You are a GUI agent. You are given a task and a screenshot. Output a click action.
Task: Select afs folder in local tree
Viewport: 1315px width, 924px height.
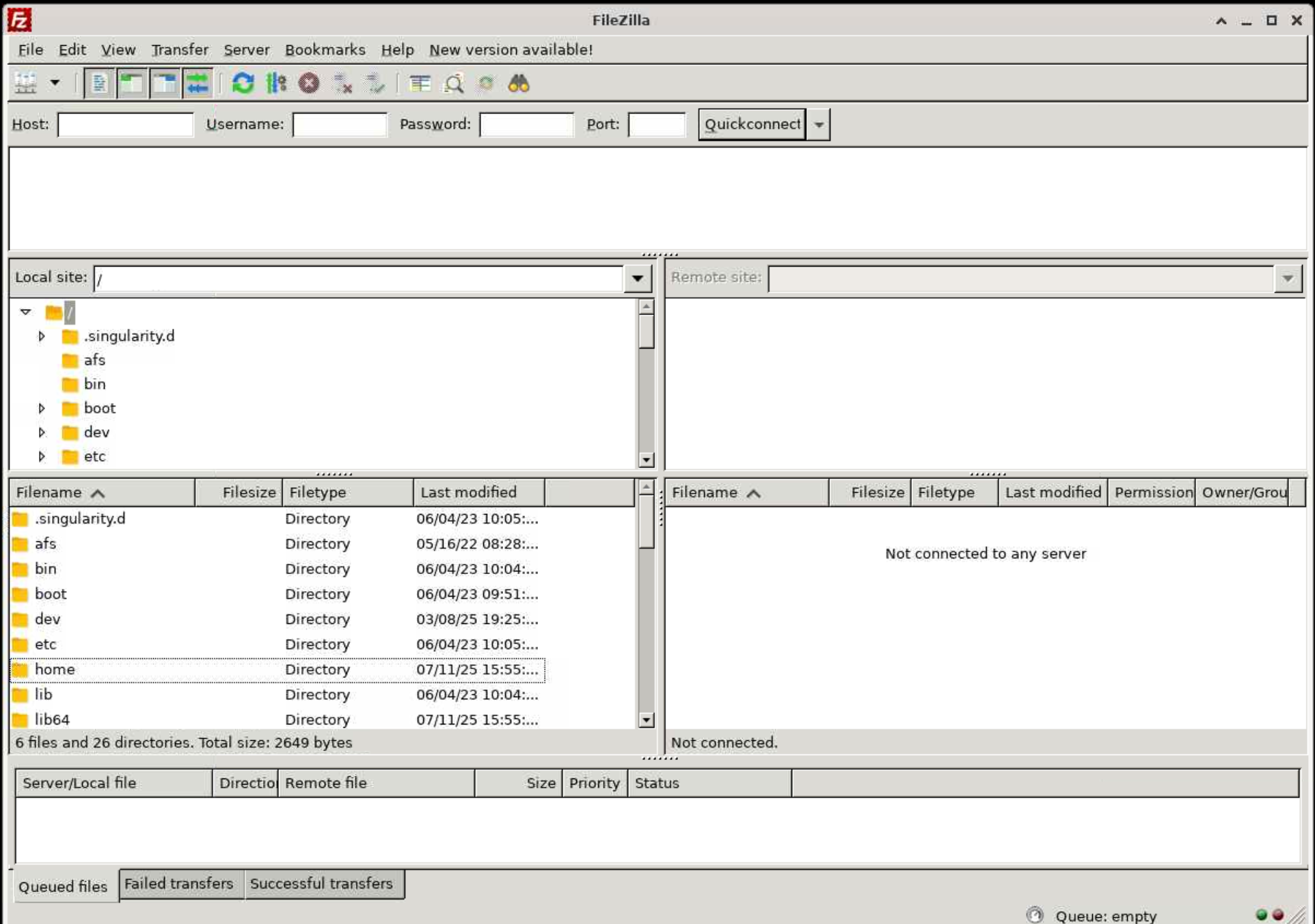[94, 360]
